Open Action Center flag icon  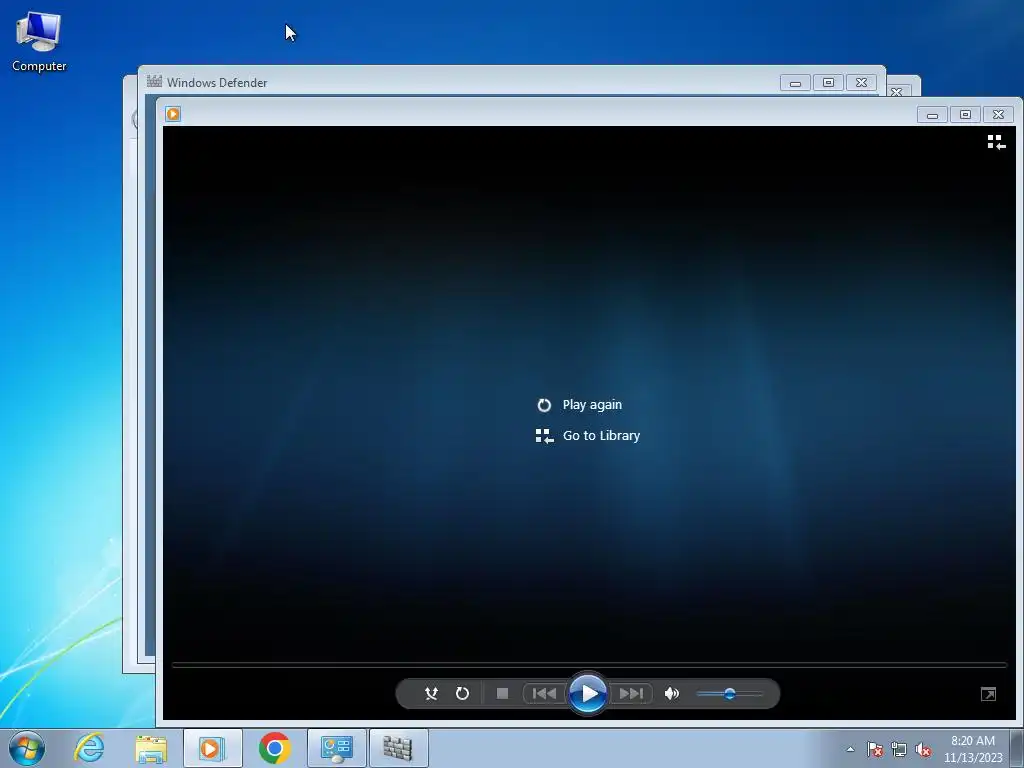875,749
